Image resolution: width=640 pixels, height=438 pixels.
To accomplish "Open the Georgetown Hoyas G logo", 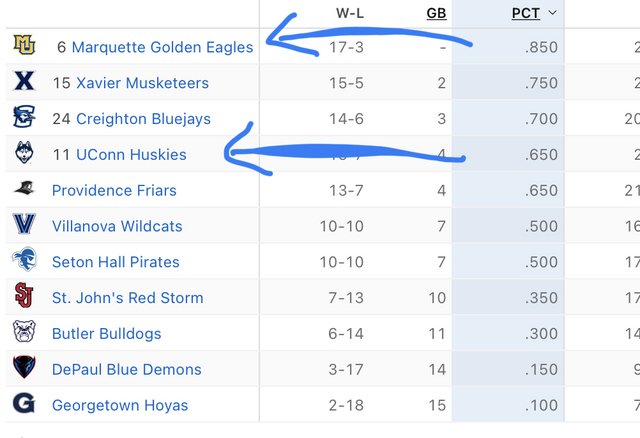I will point(24,403).
